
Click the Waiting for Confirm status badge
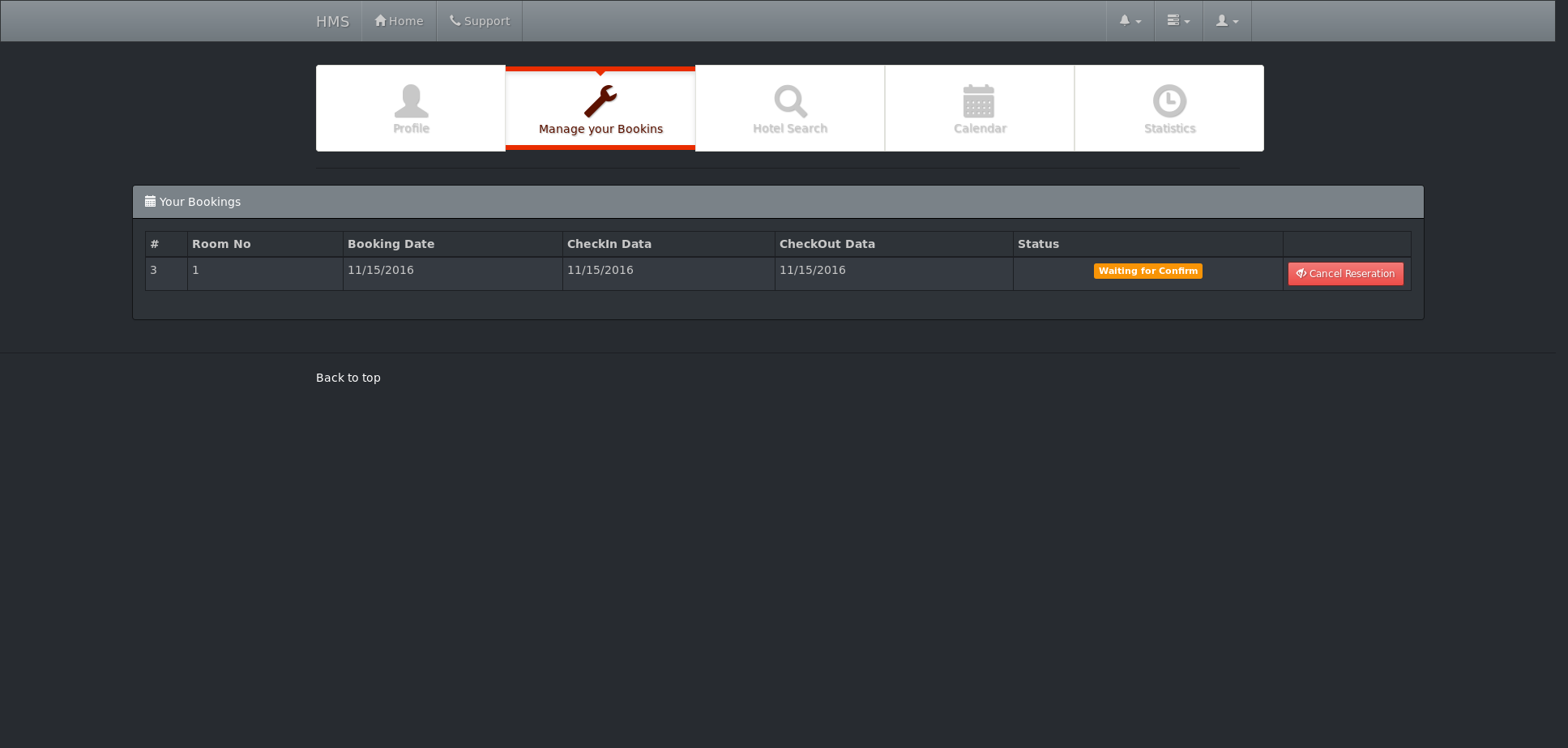click(1147, 271)
